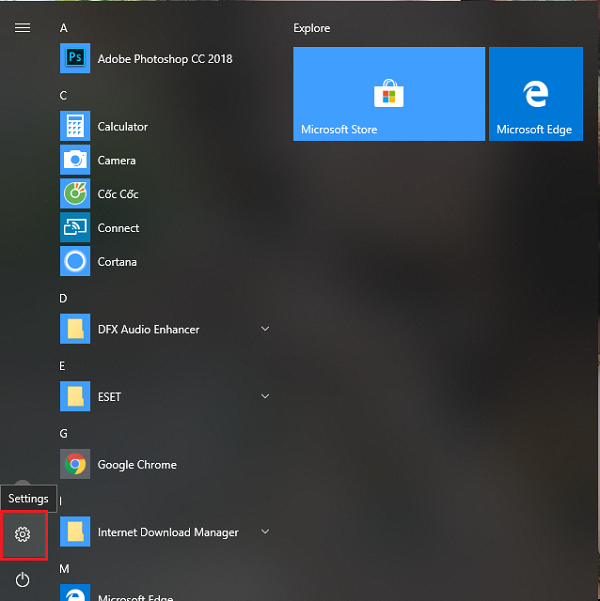The image size is (600, 601).
Task: Open the Camera app icon
Action: point(75,160)
